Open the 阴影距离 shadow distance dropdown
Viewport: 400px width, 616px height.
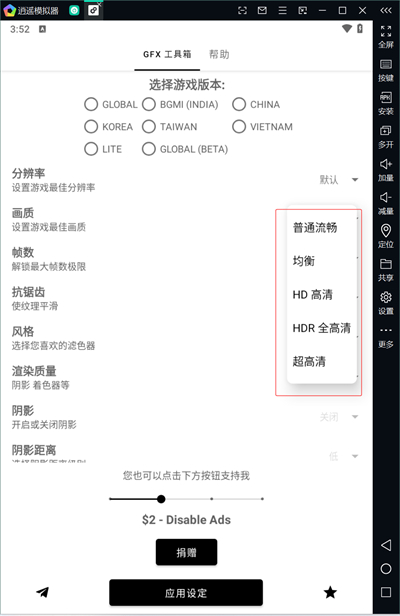coord(343,456)
